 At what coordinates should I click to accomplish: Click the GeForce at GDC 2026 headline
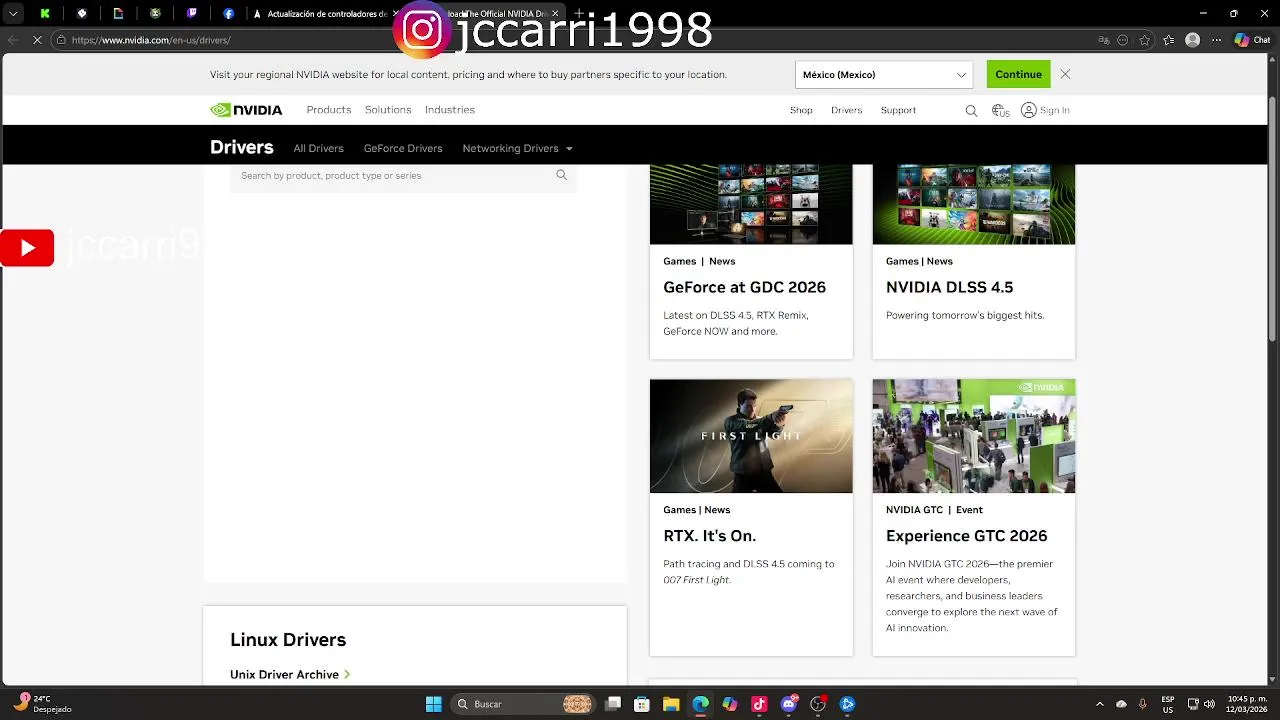coord(744,287)
